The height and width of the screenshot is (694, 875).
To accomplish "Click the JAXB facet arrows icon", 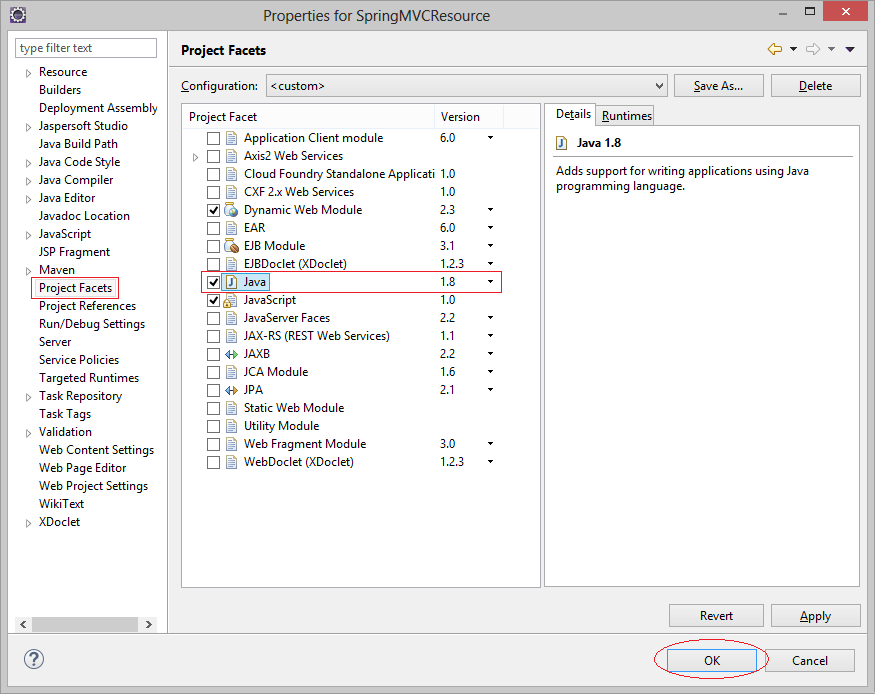I will tap(231, 354).
